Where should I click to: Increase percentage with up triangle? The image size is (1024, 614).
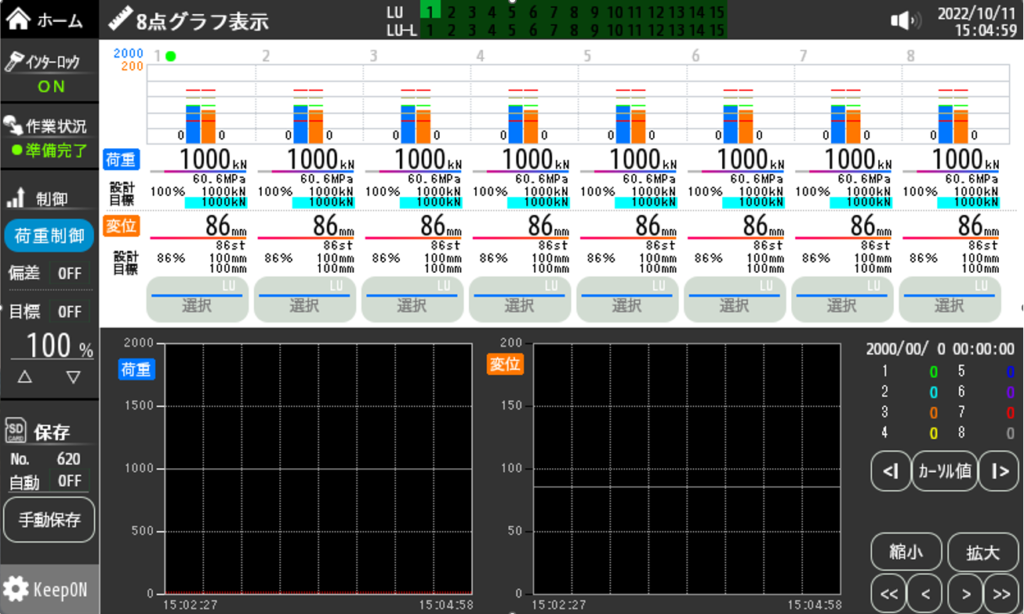[x=25, y=377]
